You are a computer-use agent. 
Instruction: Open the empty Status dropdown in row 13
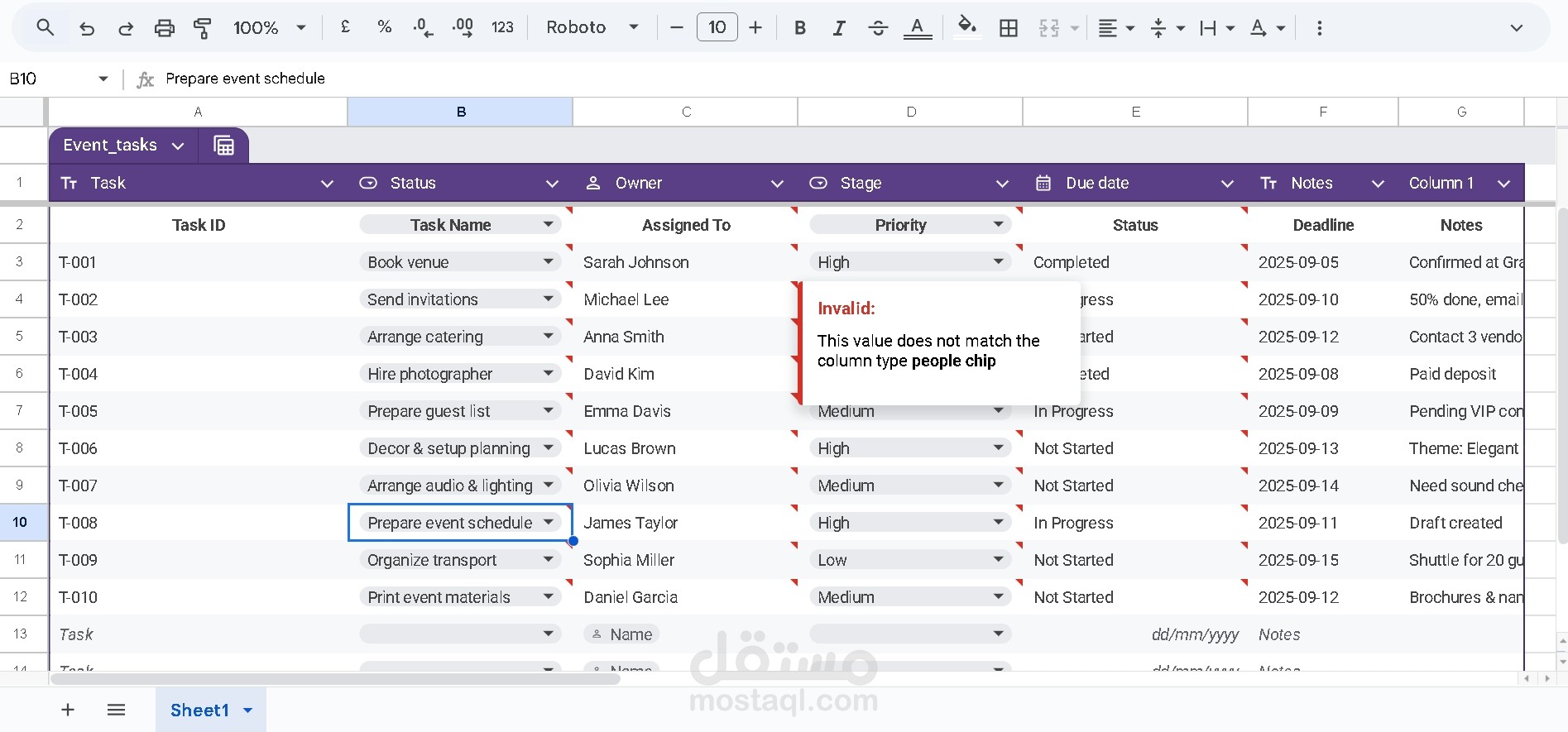pos(460,634)
